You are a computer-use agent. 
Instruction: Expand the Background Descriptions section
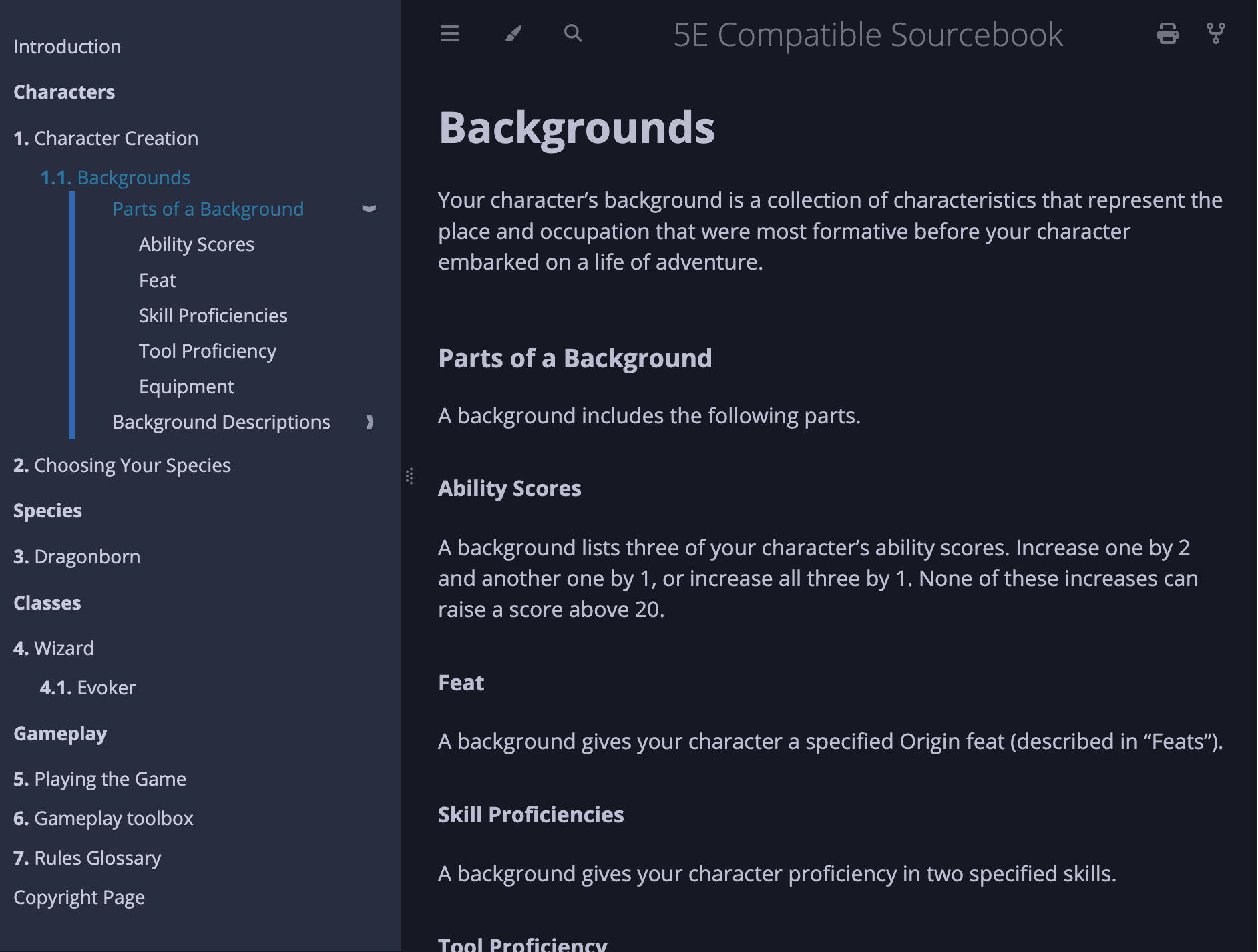click(x=369, y=422)
